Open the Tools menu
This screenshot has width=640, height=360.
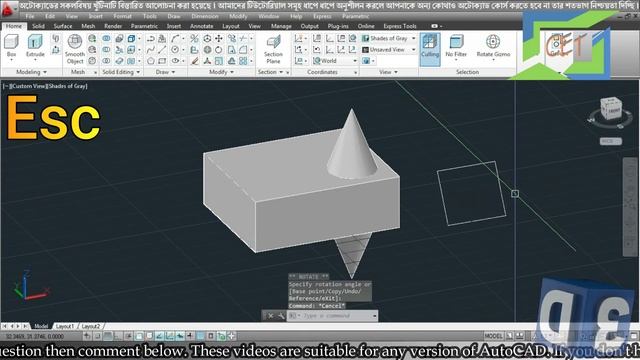tap(150, 16)
